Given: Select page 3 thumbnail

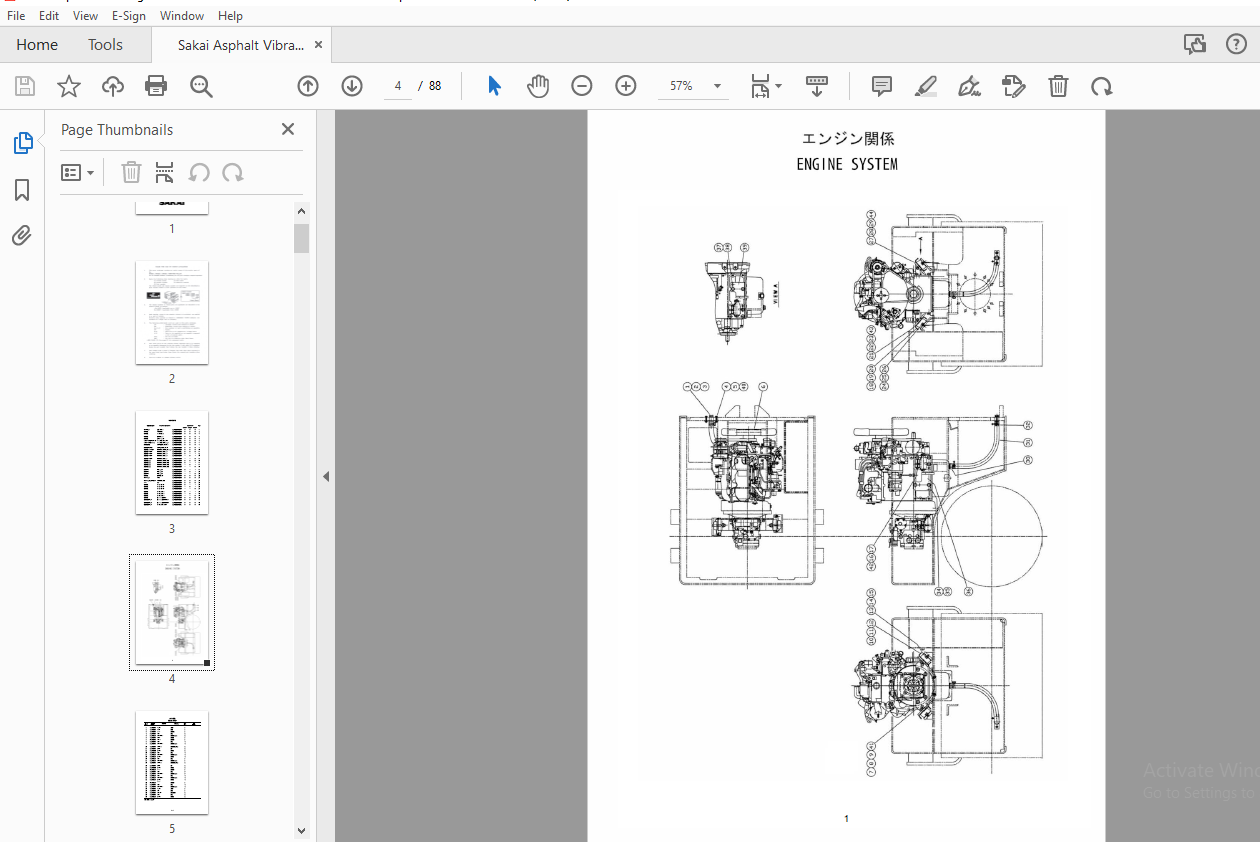Looking at the screenshot, I should tap(172, 463).
